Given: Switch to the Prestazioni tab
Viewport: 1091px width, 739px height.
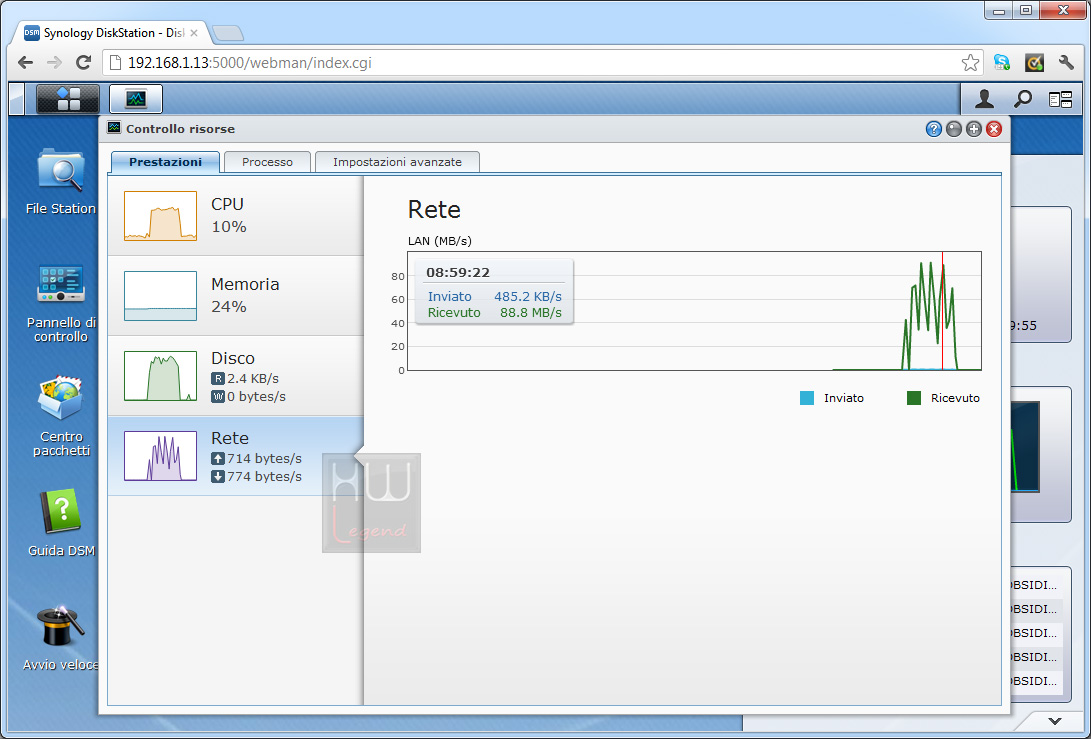Looking at the screenshot, I should pyautogui.click(x=166, y=162).
